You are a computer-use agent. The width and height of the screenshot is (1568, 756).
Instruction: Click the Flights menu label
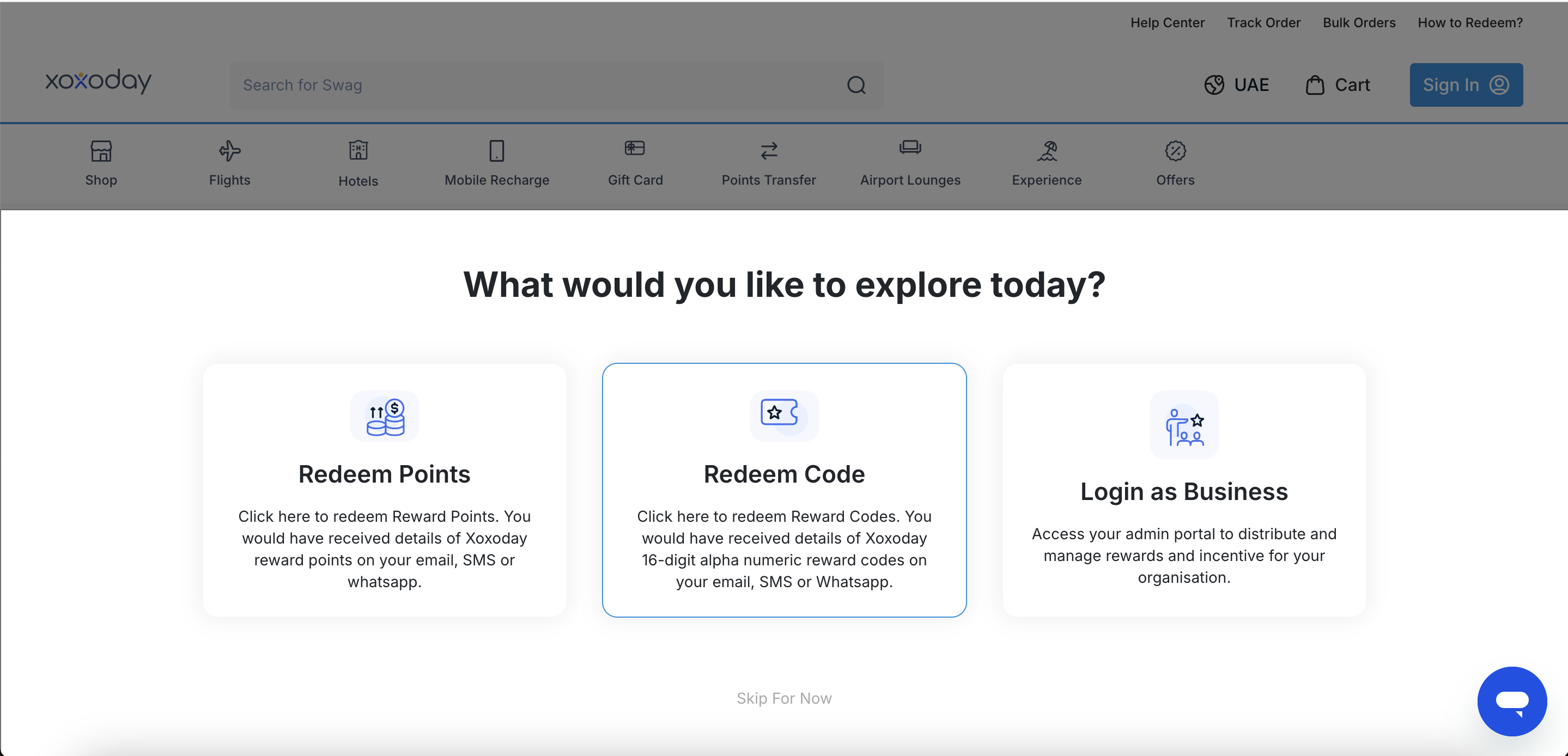pyautogui.click(x=229, y=180)
